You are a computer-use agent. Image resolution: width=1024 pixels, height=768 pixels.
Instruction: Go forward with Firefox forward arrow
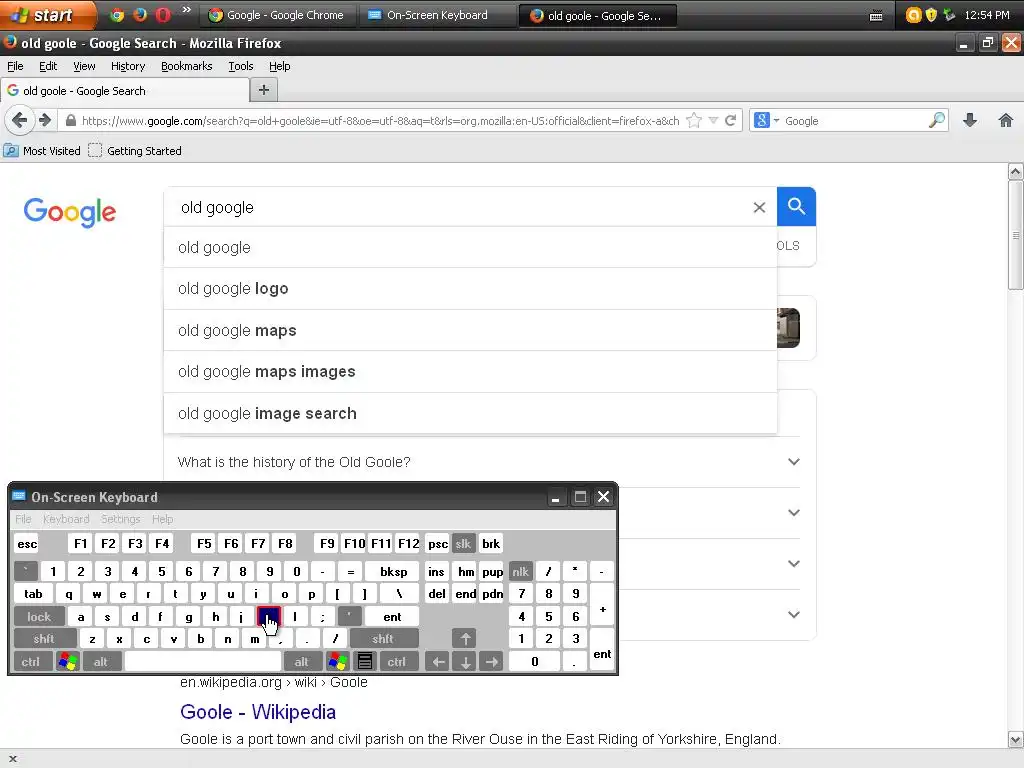point(45,120)
